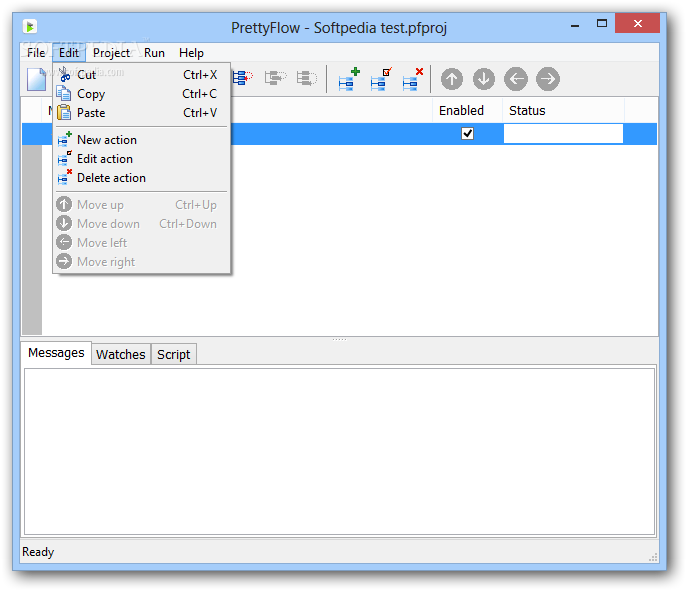The image size is (687, 591).
Task: Open the Help menu
Action: (x=191, y=53)
